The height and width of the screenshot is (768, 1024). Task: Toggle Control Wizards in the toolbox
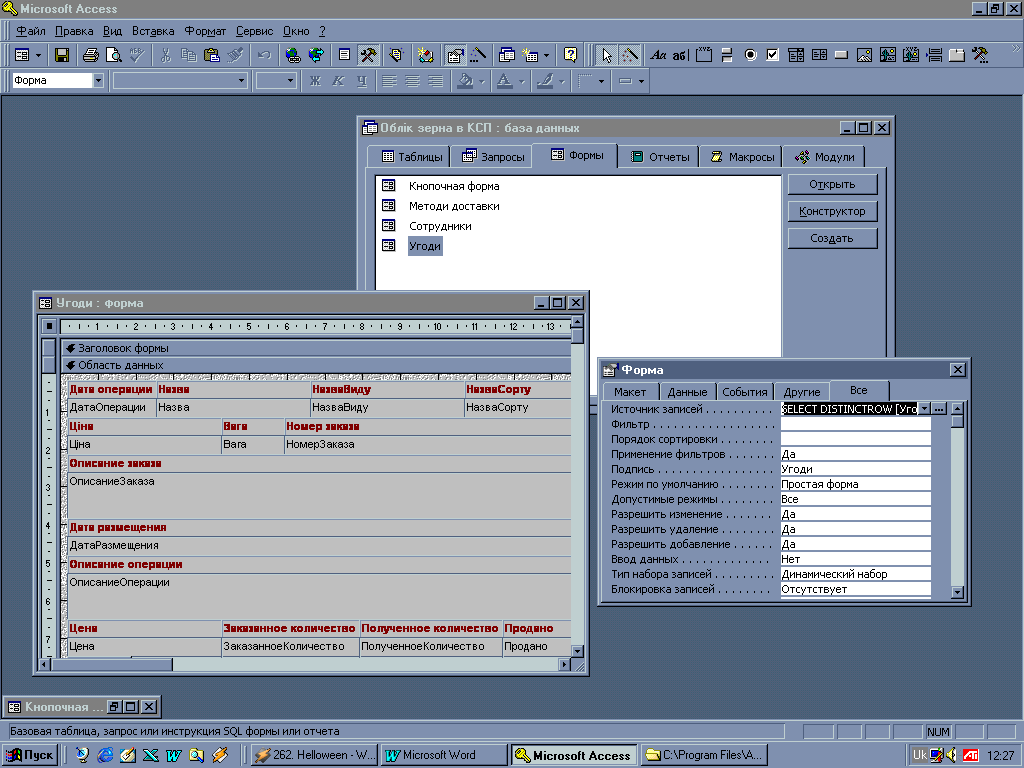tap(630, 55)
